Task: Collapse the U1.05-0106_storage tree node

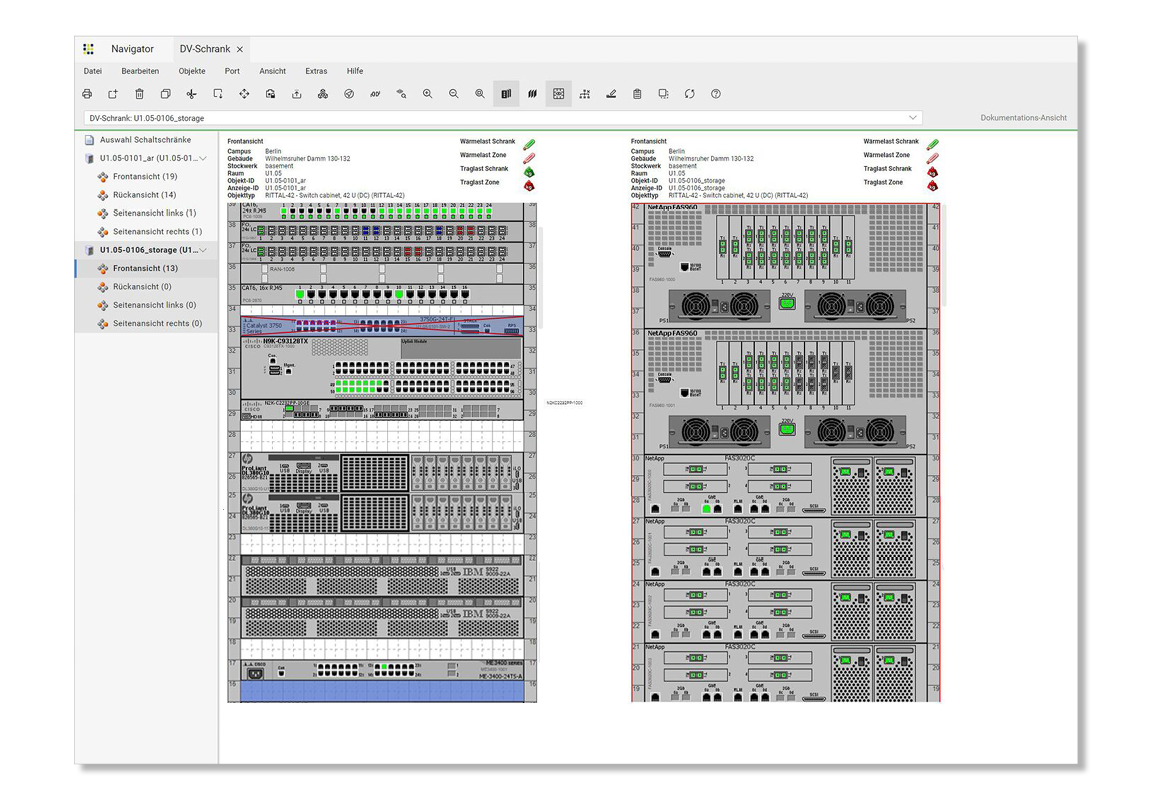Action: 203,250
